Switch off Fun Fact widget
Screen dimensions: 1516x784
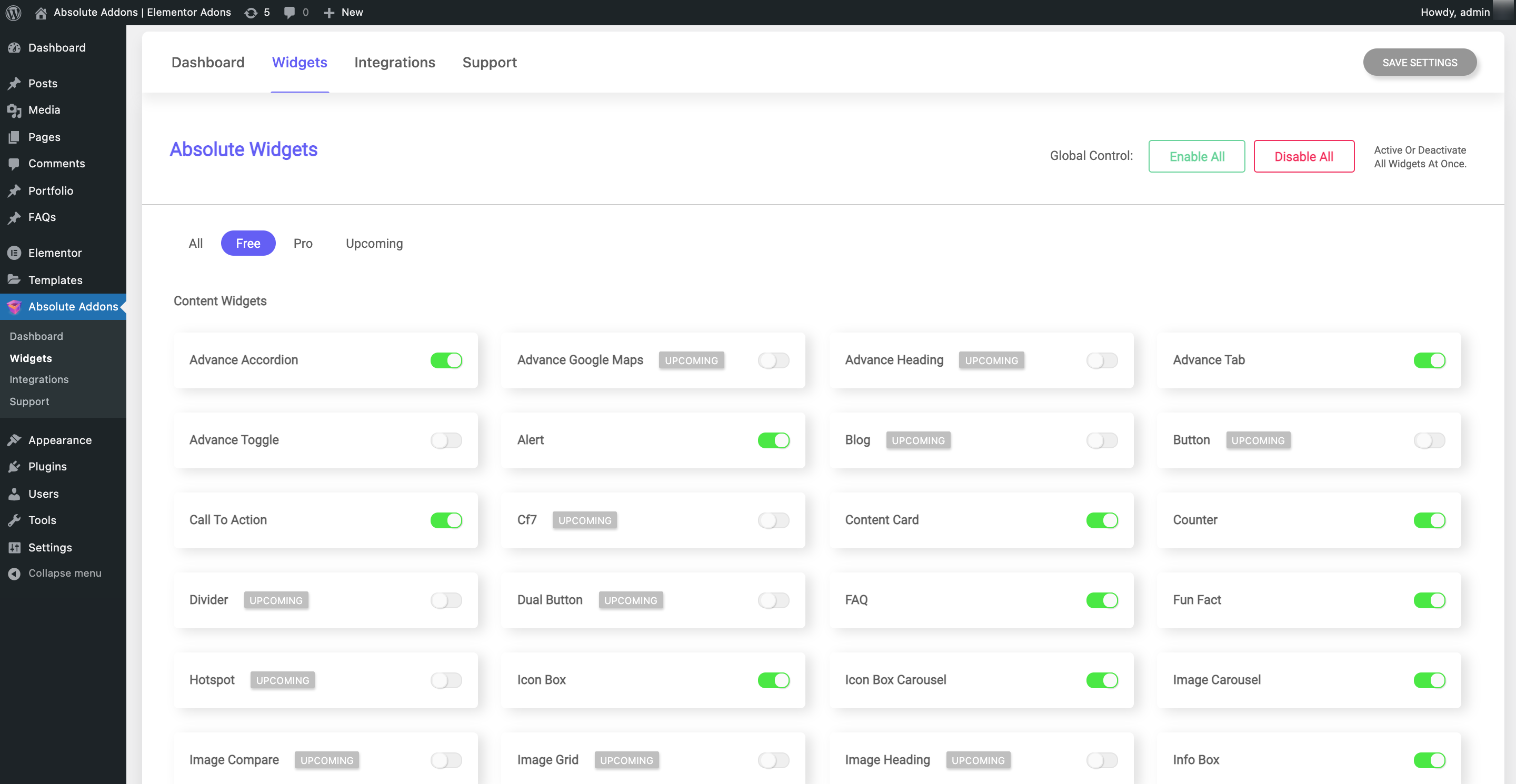[1430, 600]
